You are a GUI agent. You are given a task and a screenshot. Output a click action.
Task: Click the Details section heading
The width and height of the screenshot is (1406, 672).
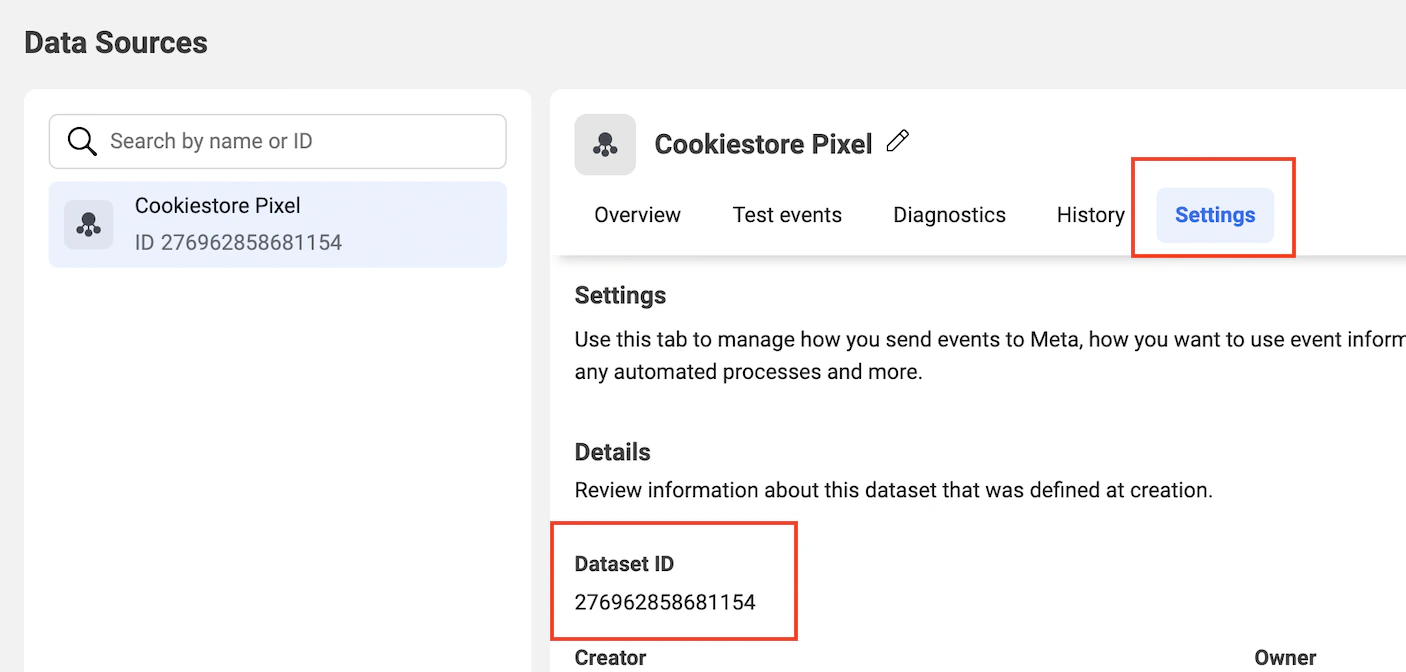click(612, 452)
